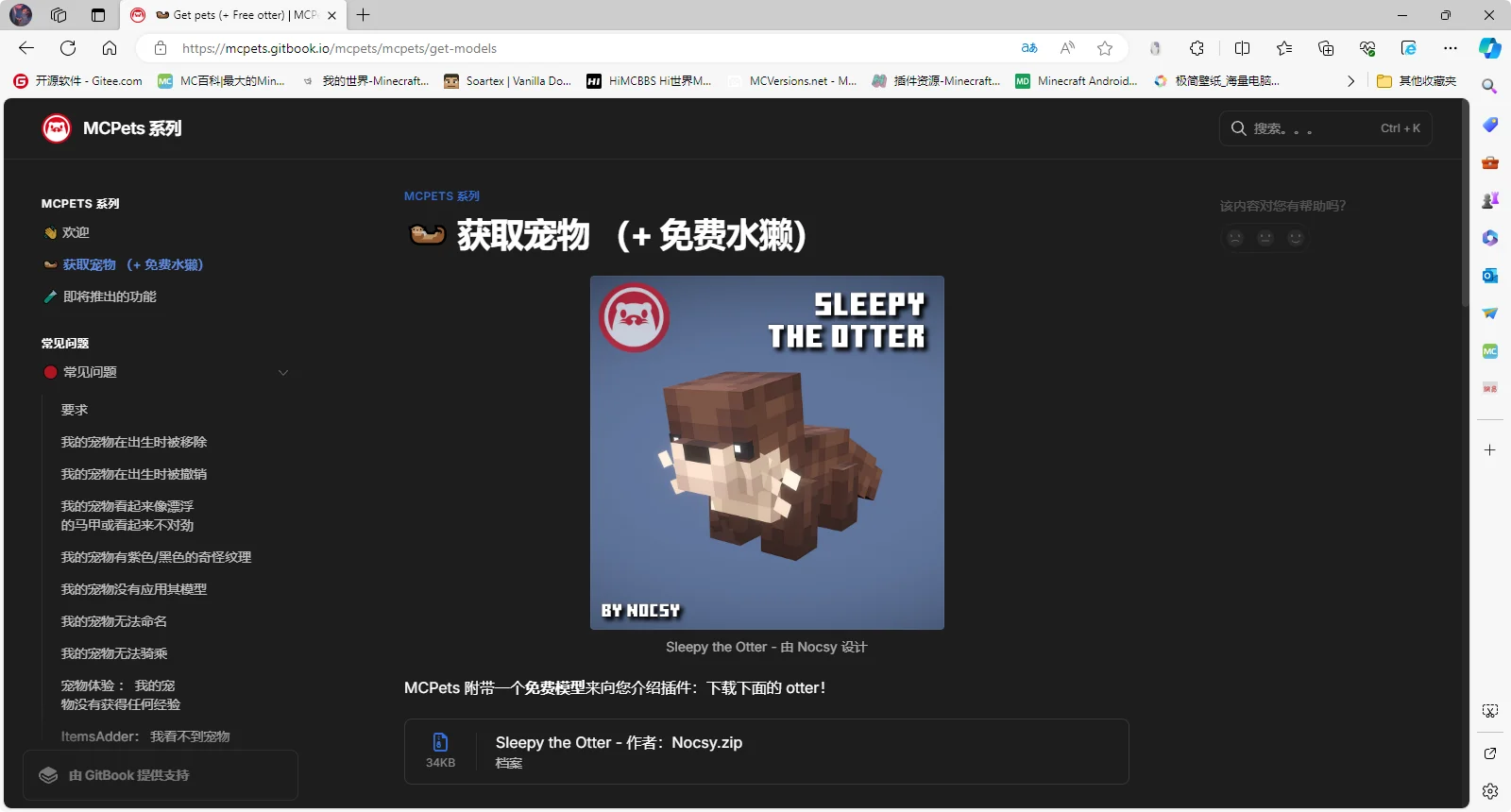Open browser extensions puzzle icon
The height and width of the screenshot is (812, 1511).
[1197, 48]
